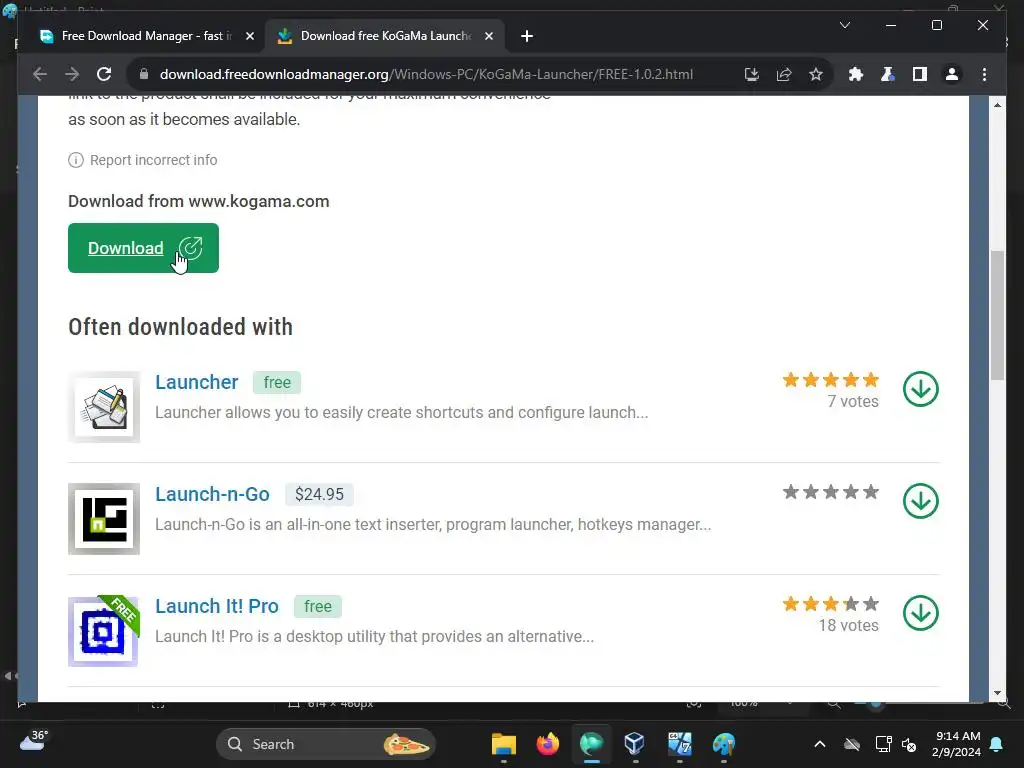Click download arrow for Launch It! Pro
1024x768 pixels.
921,613
